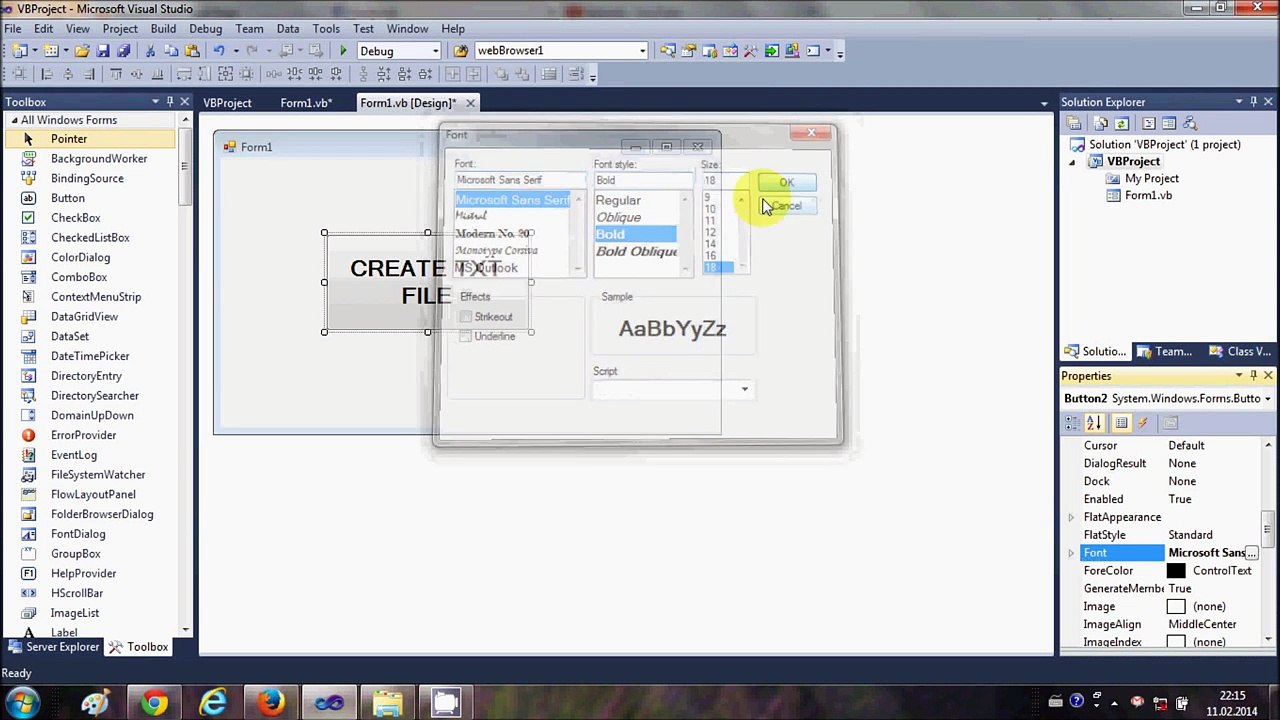Click the Font name input field
Viewport: 1280px width, 720px height.
coord(518,180)
